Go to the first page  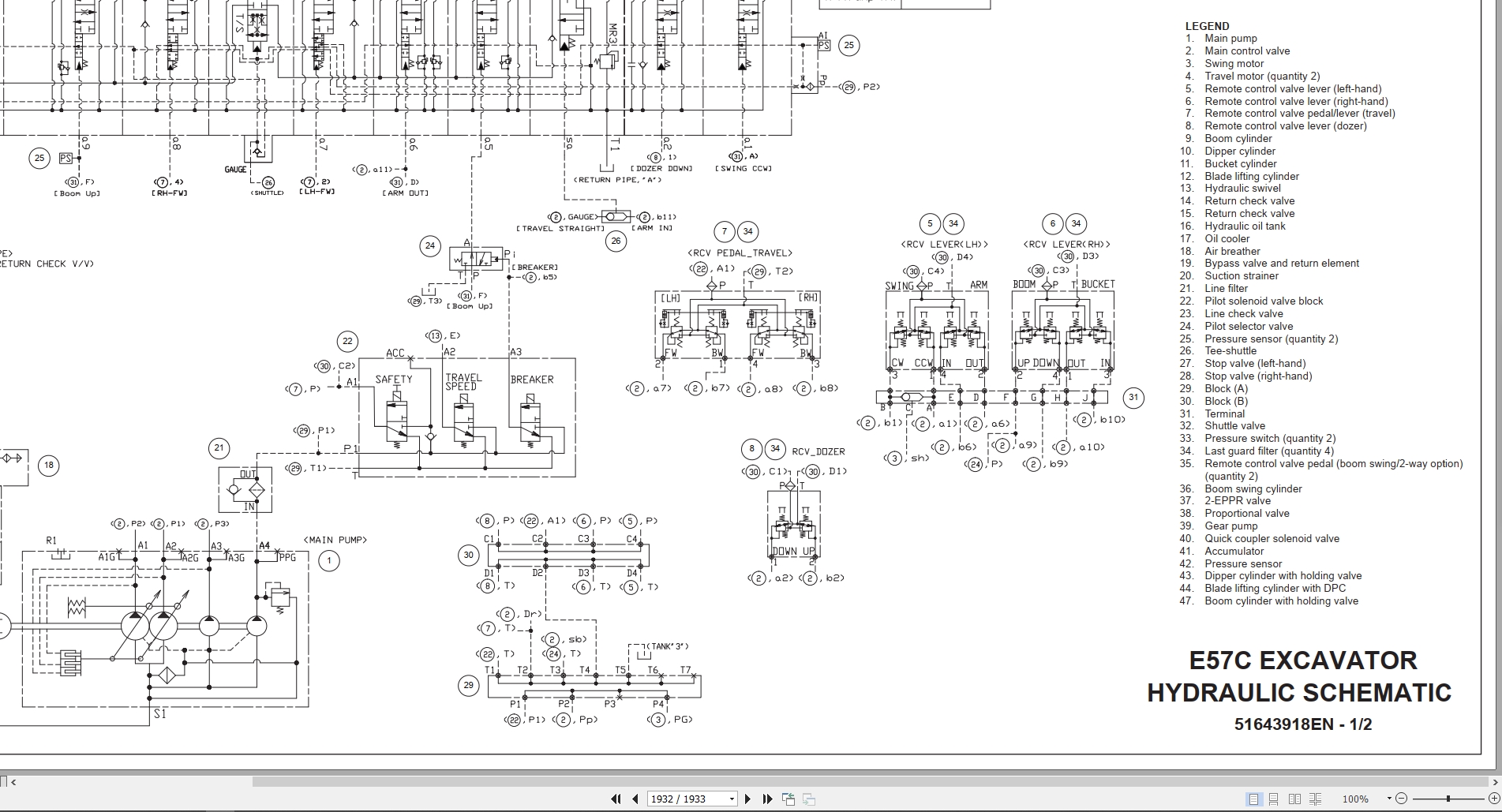click(x=616, y=799)
